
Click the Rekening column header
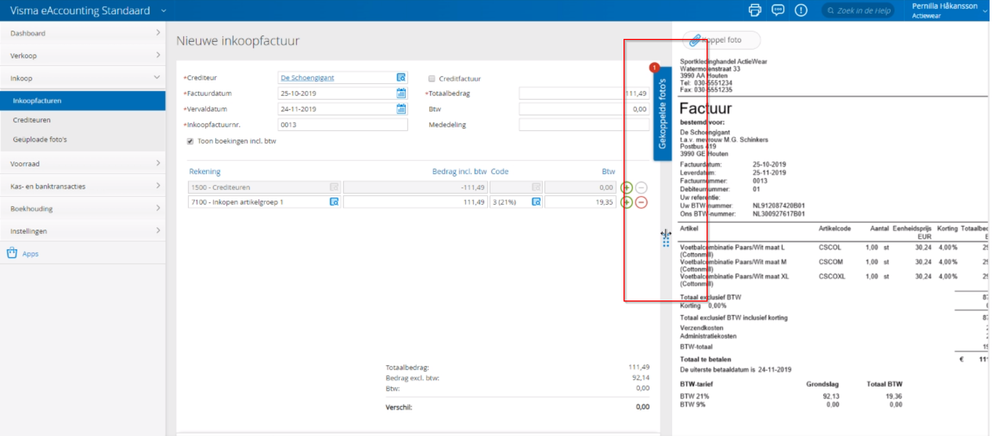(205, 171)
